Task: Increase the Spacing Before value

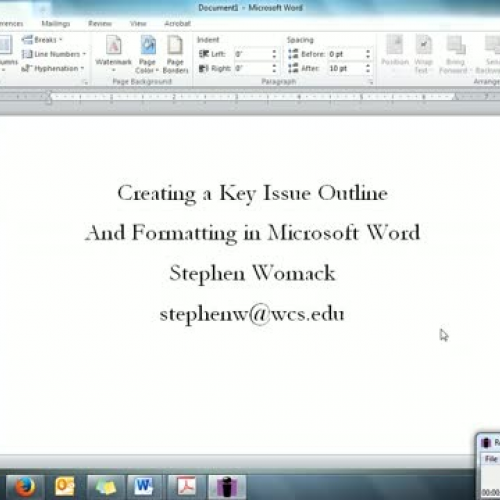Action: [x=368, y=52]
